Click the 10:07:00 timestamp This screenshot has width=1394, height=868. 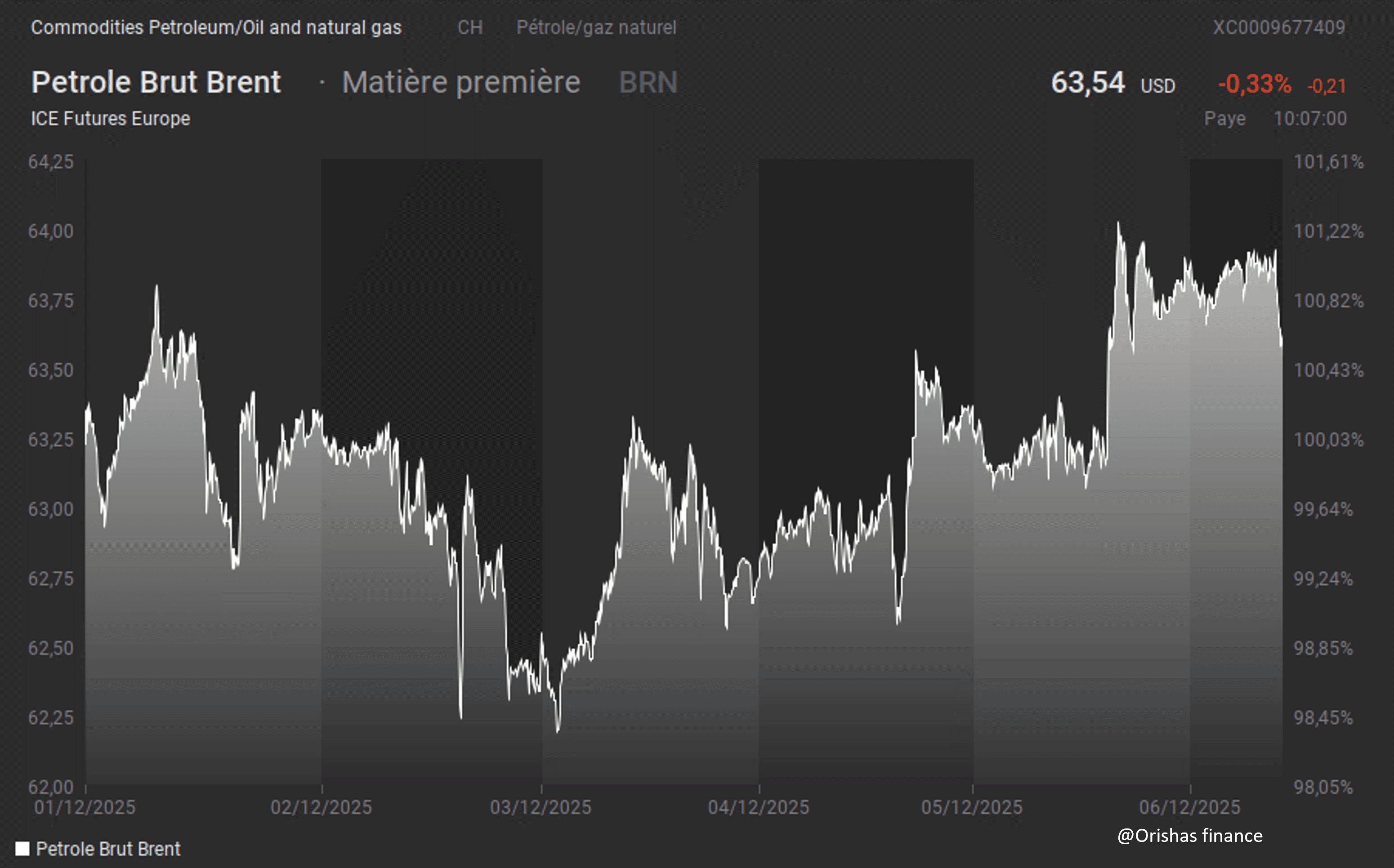pos(1309,118)
